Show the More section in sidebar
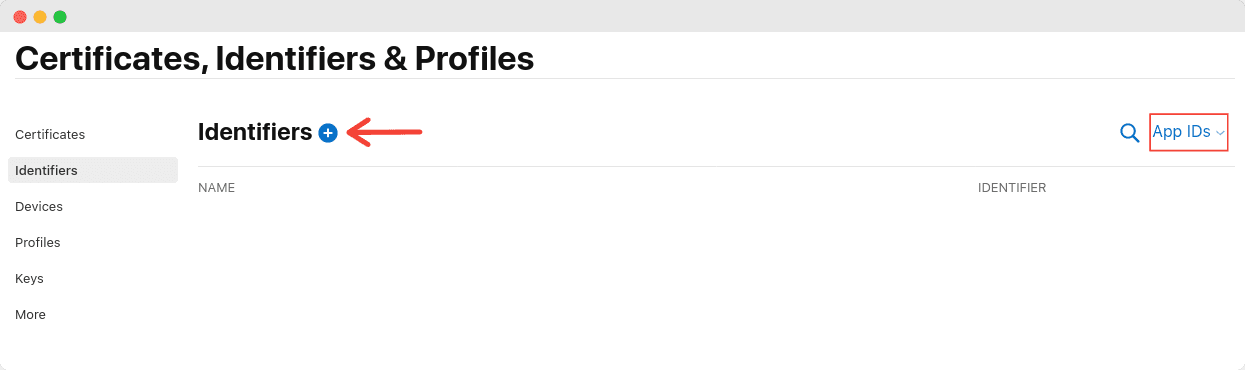Viewport: 1245px width, 370px height. point(30,314)
